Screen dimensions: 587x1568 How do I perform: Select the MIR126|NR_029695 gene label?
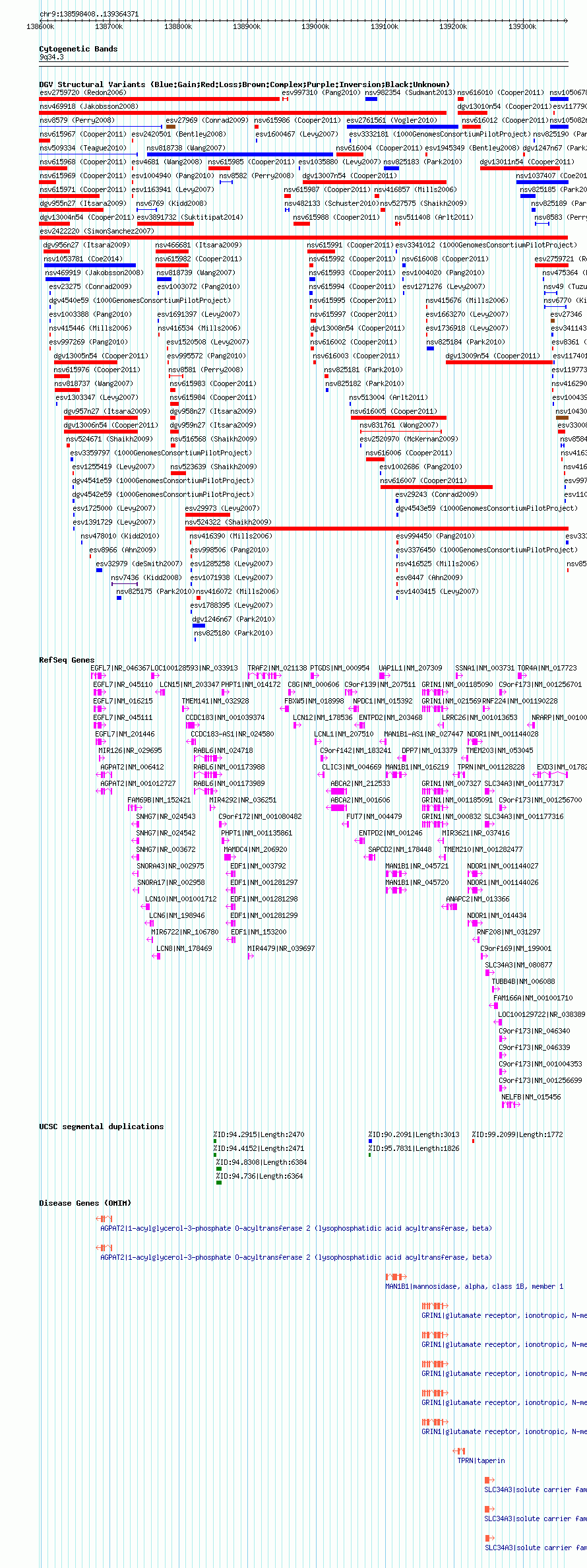click(x=130, y=750)
